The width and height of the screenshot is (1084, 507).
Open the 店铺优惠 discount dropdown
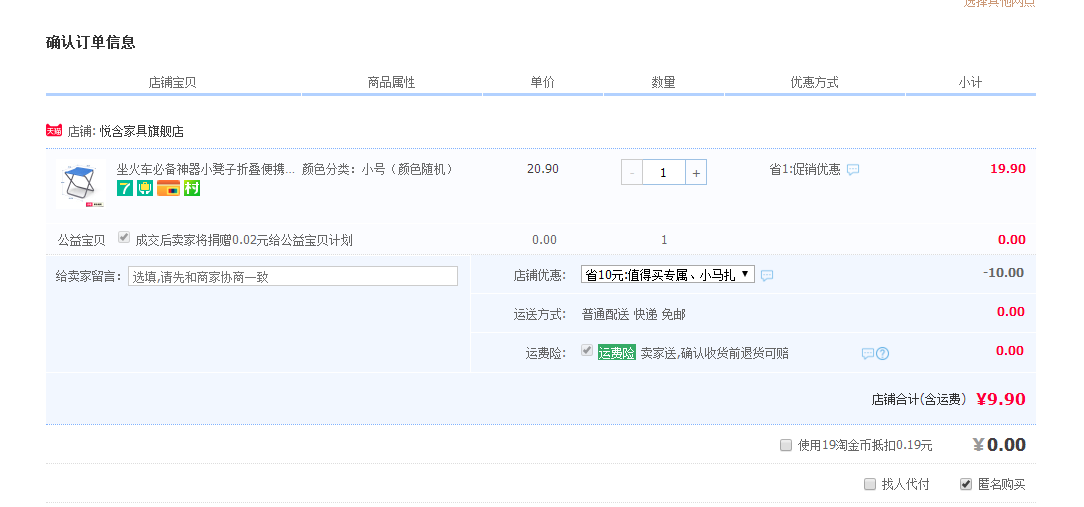[x=668, y=275]
